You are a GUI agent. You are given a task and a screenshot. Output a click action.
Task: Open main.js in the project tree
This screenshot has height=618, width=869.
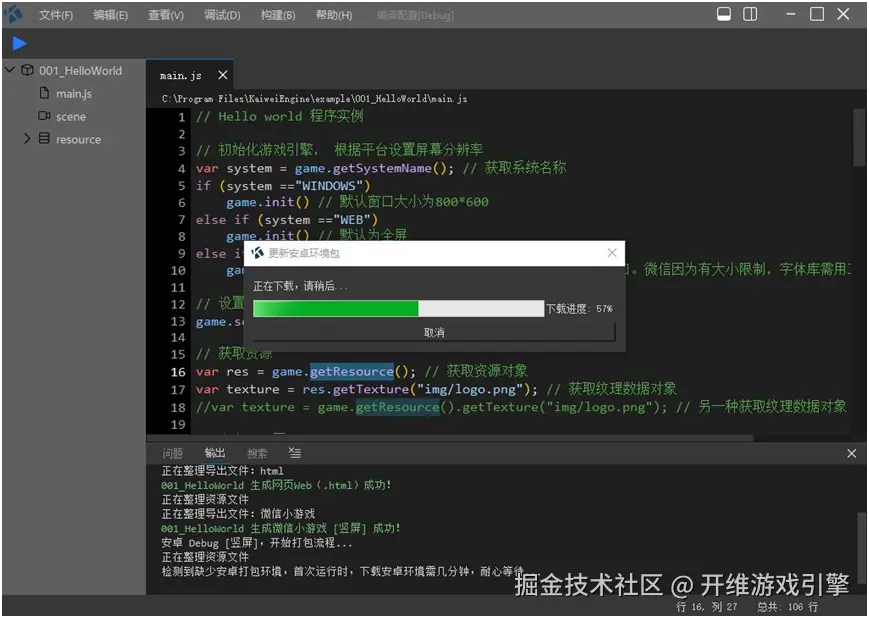coord(74,94)
